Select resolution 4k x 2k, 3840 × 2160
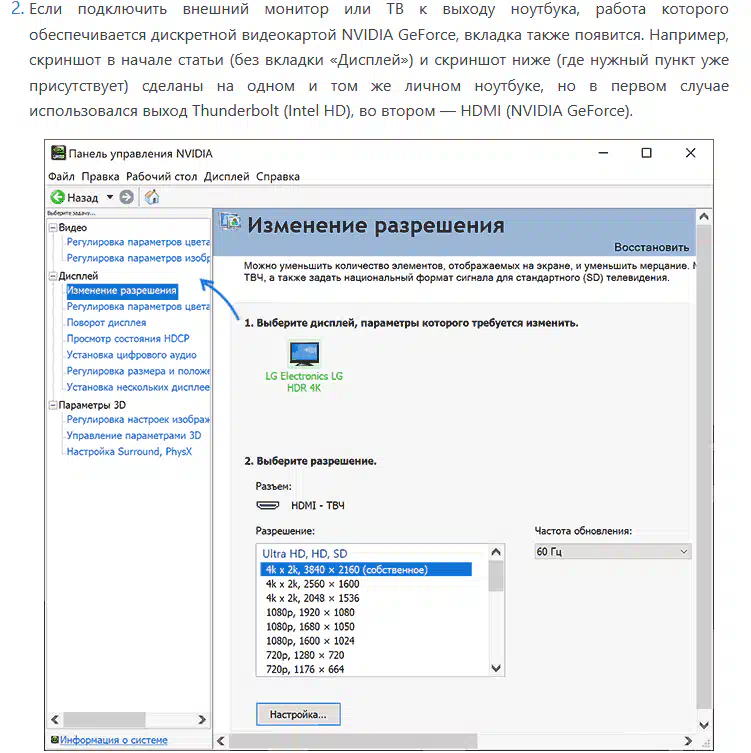 point(366,570)
